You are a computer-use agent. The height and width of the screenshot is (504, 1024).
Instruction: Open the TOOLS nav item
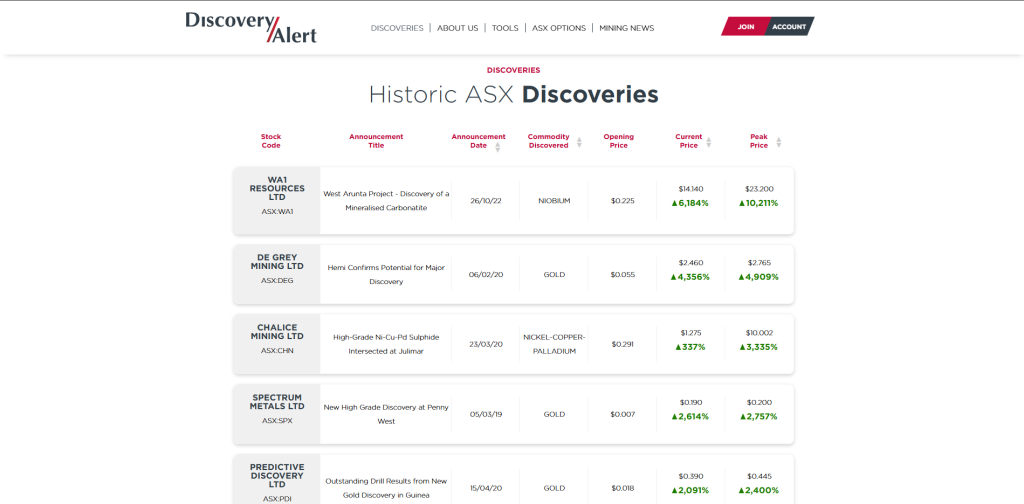tap(505, 28)
